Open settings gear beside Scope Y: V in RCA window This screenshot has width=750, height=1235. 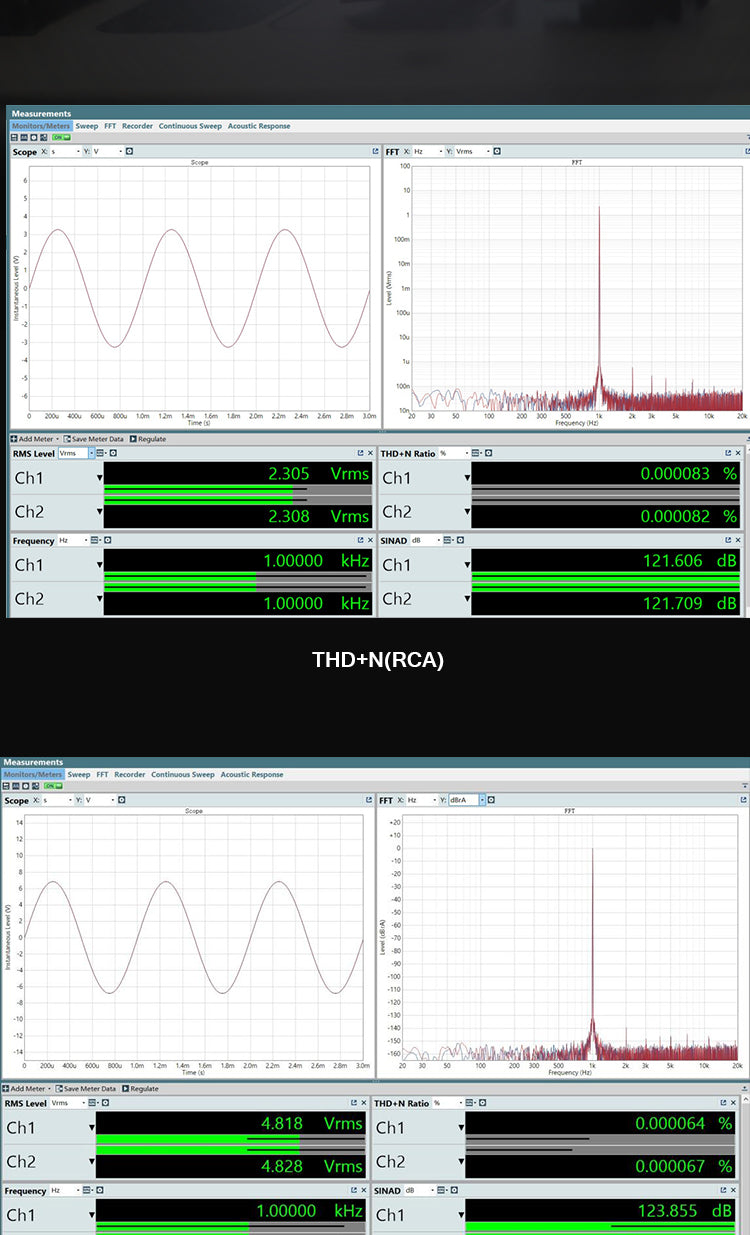(129, 152)
